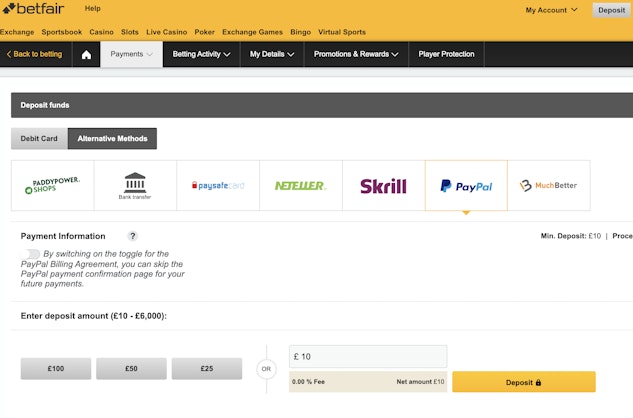Choose the £50 quick amount button
633x418 pixels.
click(x=131, y=369)
